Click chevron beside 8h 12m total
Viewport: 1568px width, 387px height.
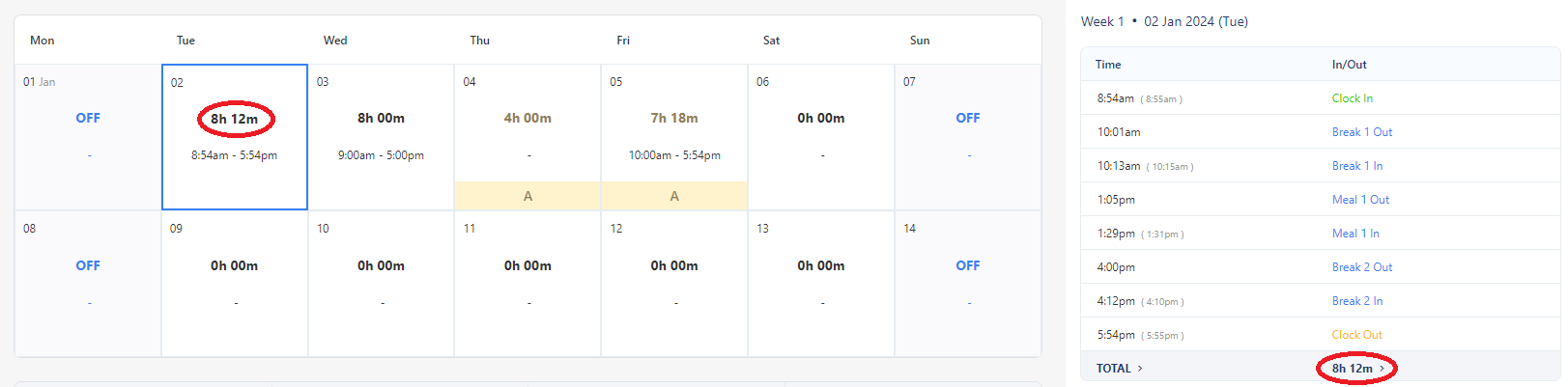(x=1383, y=369)
